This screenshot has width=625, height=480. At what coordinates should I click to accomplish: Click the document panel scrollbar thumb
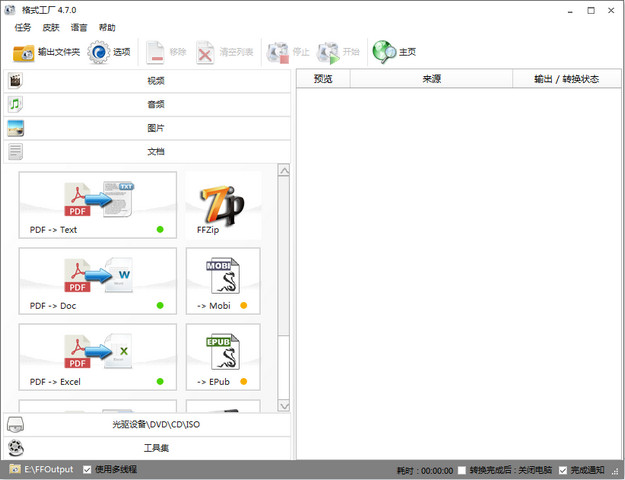(x=284, y=256)
